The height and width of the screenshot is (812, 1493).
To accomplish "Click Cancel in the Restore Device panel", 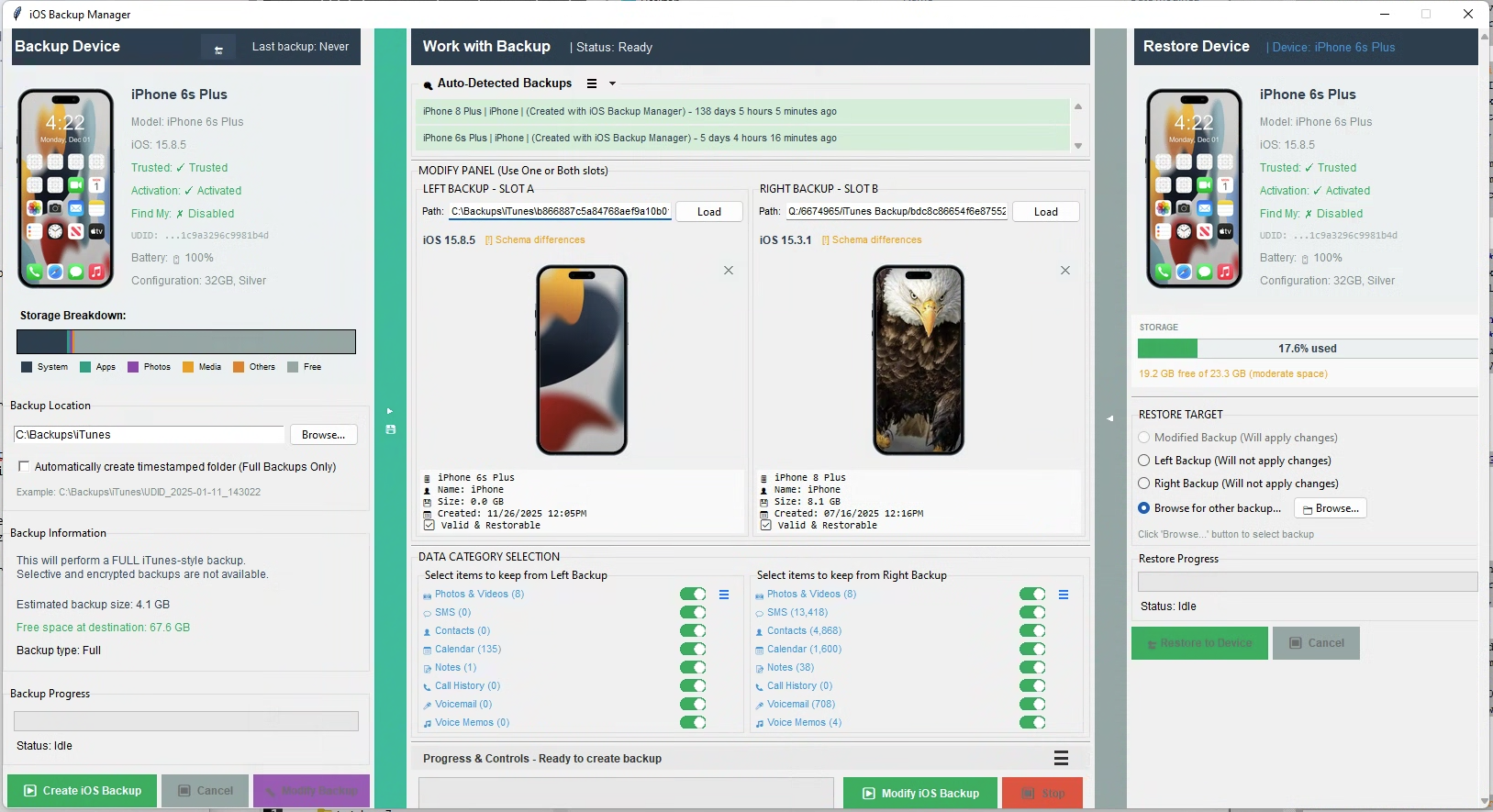I will click(x=1317, y=643).
